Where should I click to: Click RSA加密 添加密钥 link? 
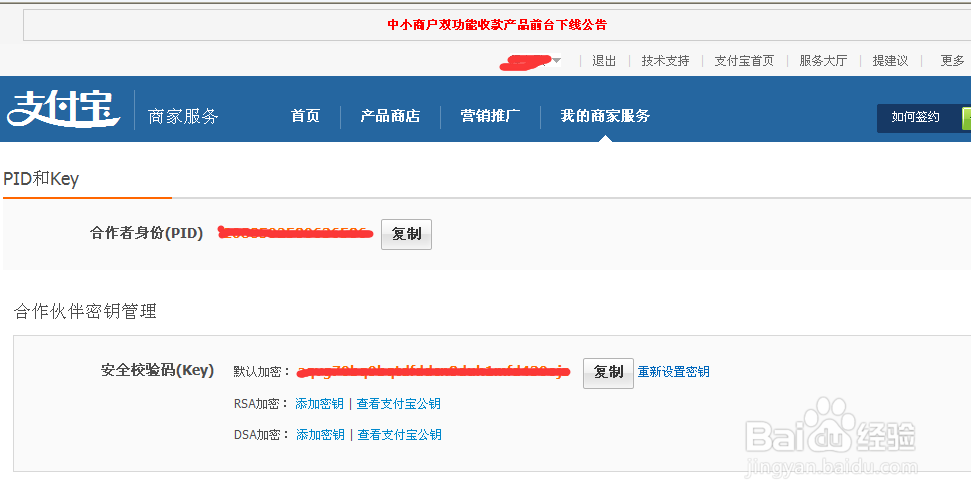(x=320, y=404)
